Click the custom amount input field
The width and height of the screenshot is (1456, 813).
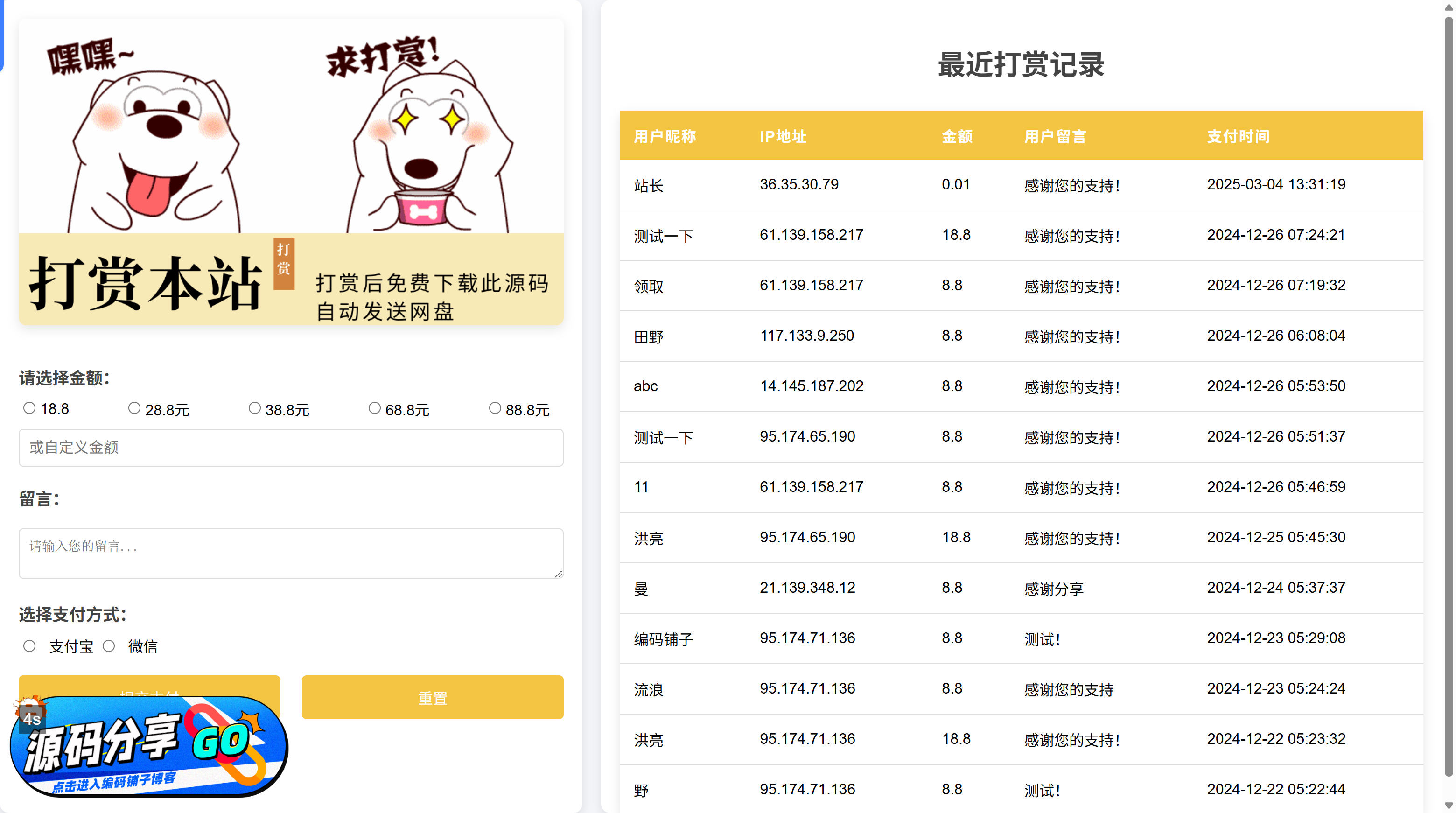pos(291,448)
